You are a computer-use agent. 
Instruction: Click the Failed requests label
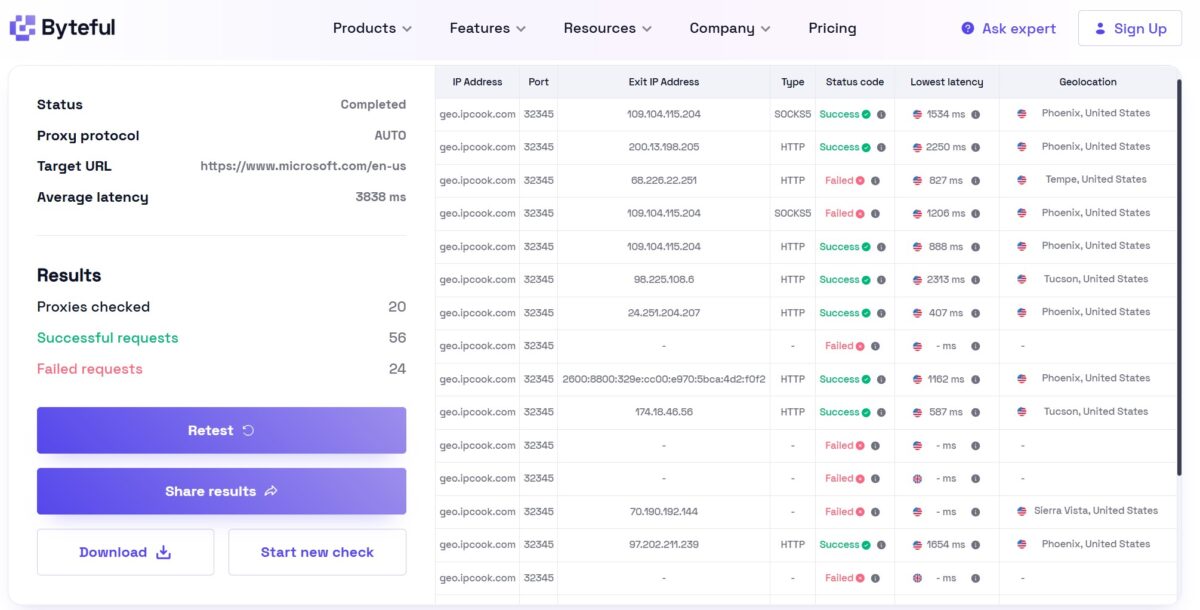90,369
